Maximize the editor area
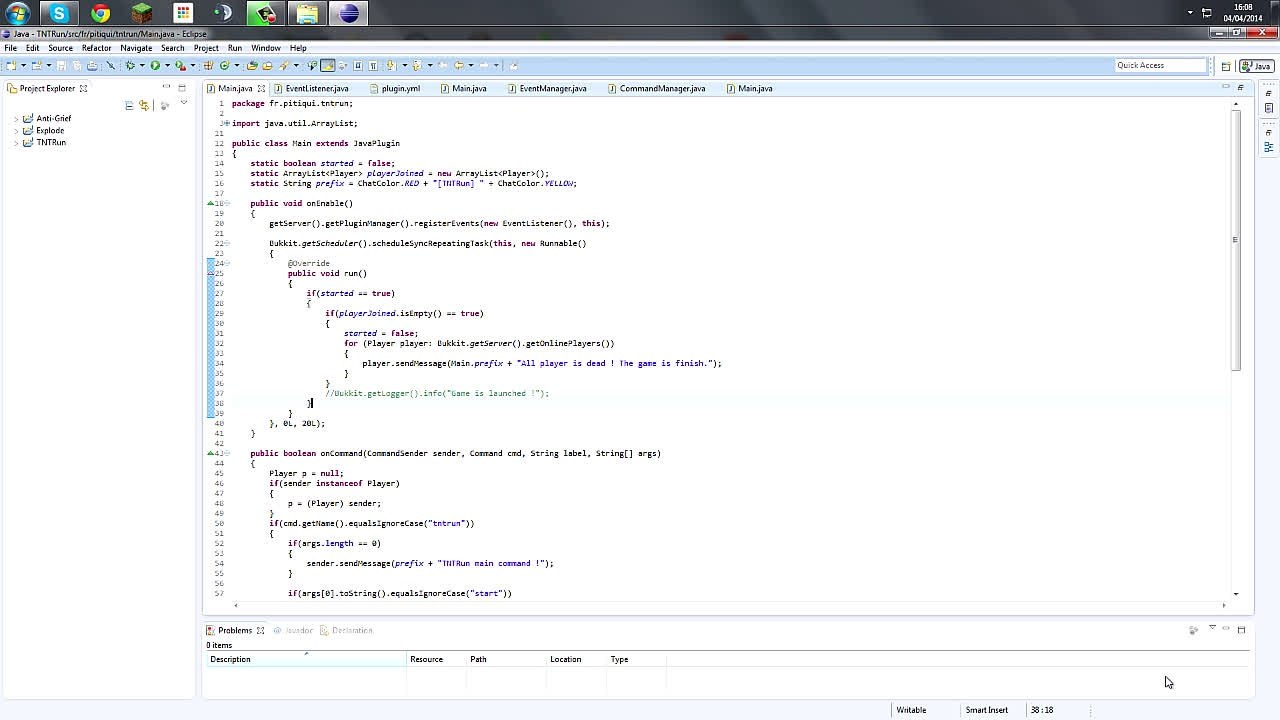This screenshot has width=1280, height=720. coord(1240,87)
